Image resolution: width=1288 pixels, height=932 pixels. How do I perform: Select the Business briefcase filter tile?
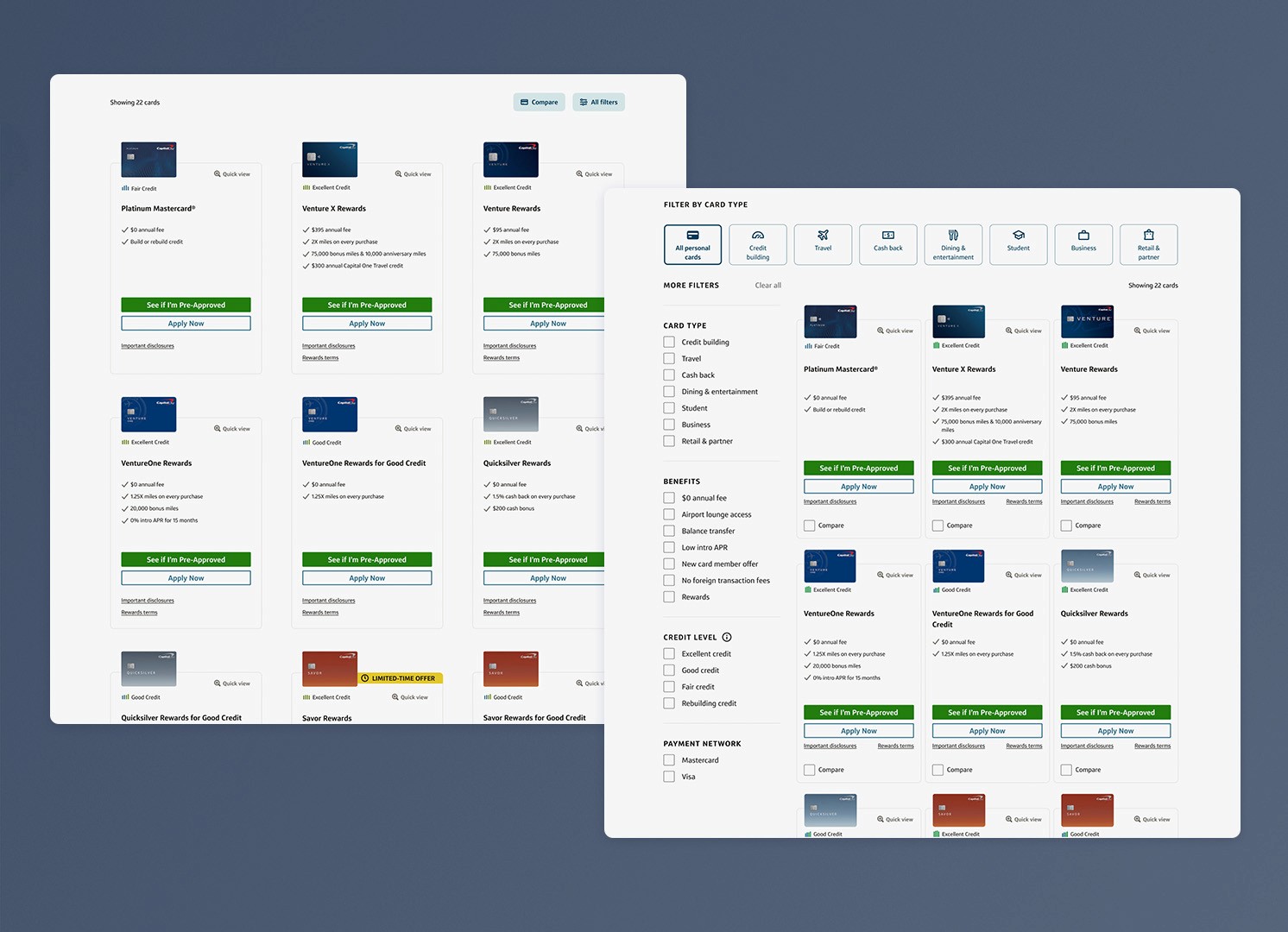coord(1083,244)
